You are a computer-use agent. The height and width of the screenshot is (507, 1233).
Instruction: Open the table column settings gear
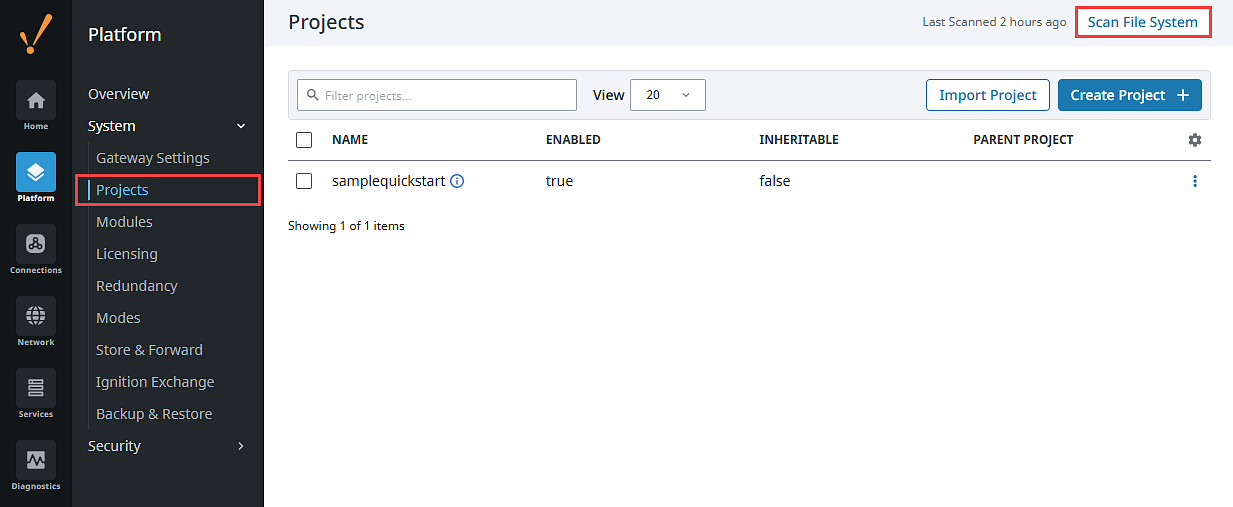click(x=1194, y=140)
